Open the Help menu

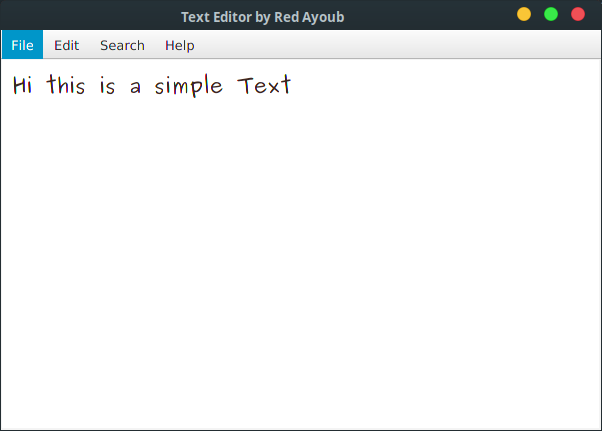tap(180, 45)
